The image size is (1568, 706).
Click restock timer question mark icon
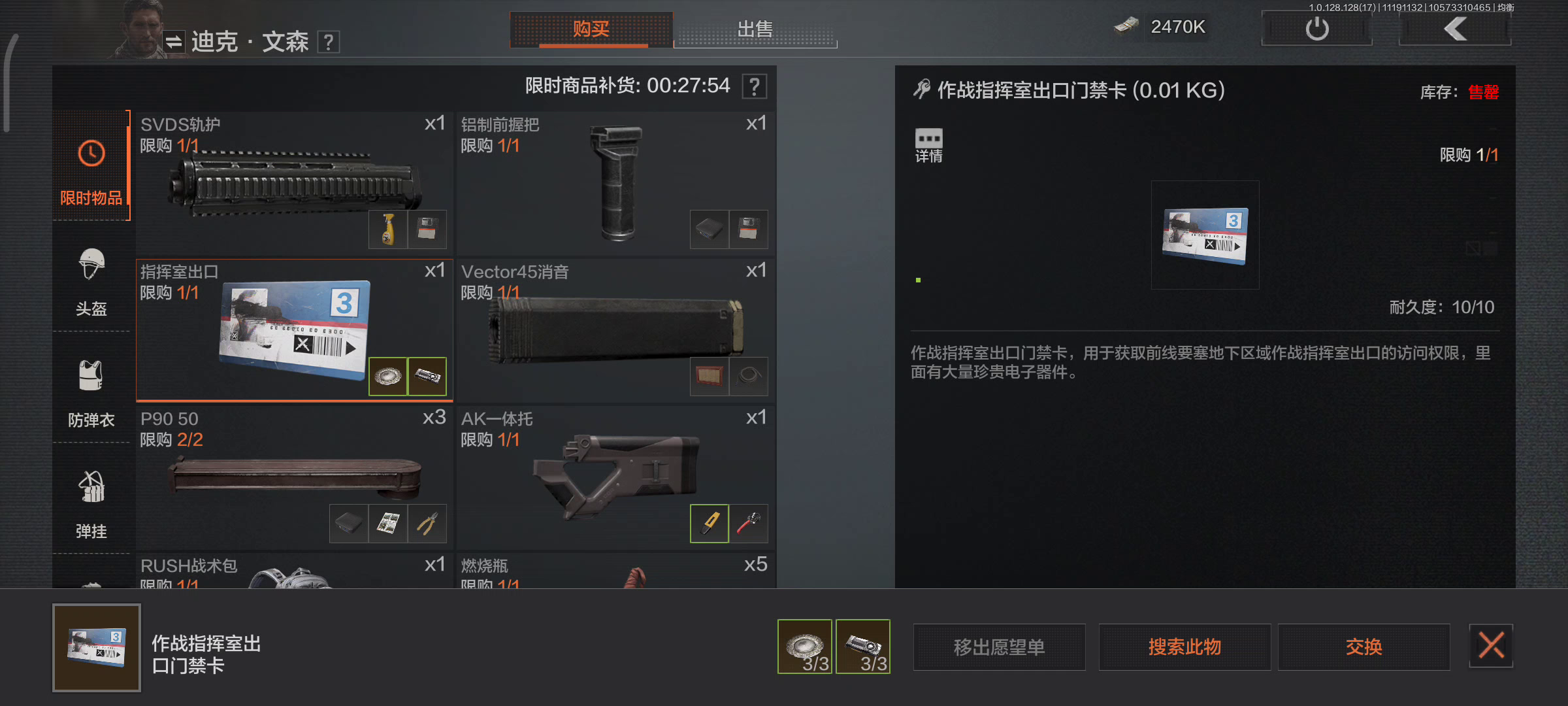pyautogui.click(x=755, y=86)
